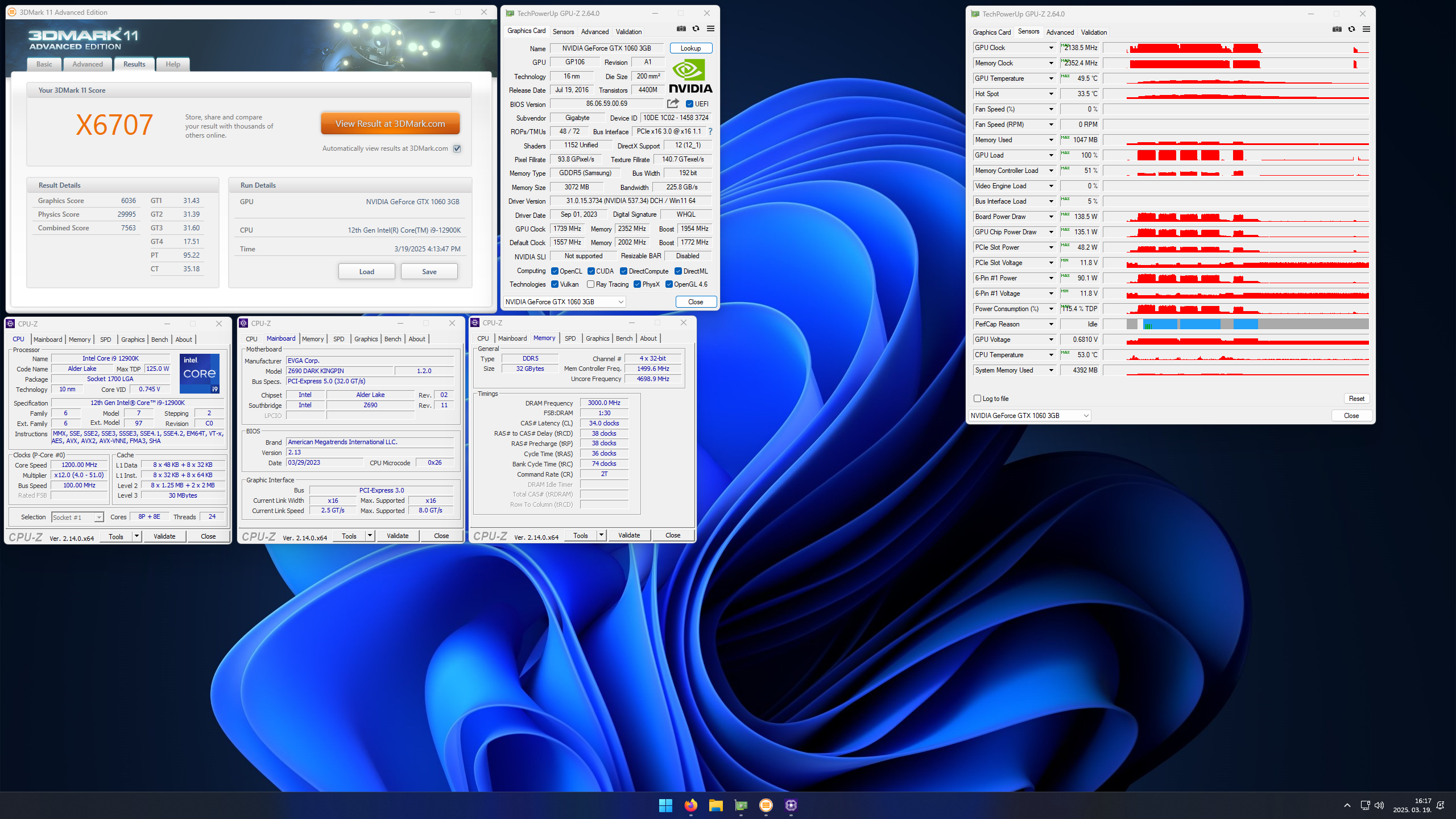Image resolution: width=1456 pixels, height=819 pixels.
Task: Open the Help tab in 3DMark 11
Action: [173, 64]
